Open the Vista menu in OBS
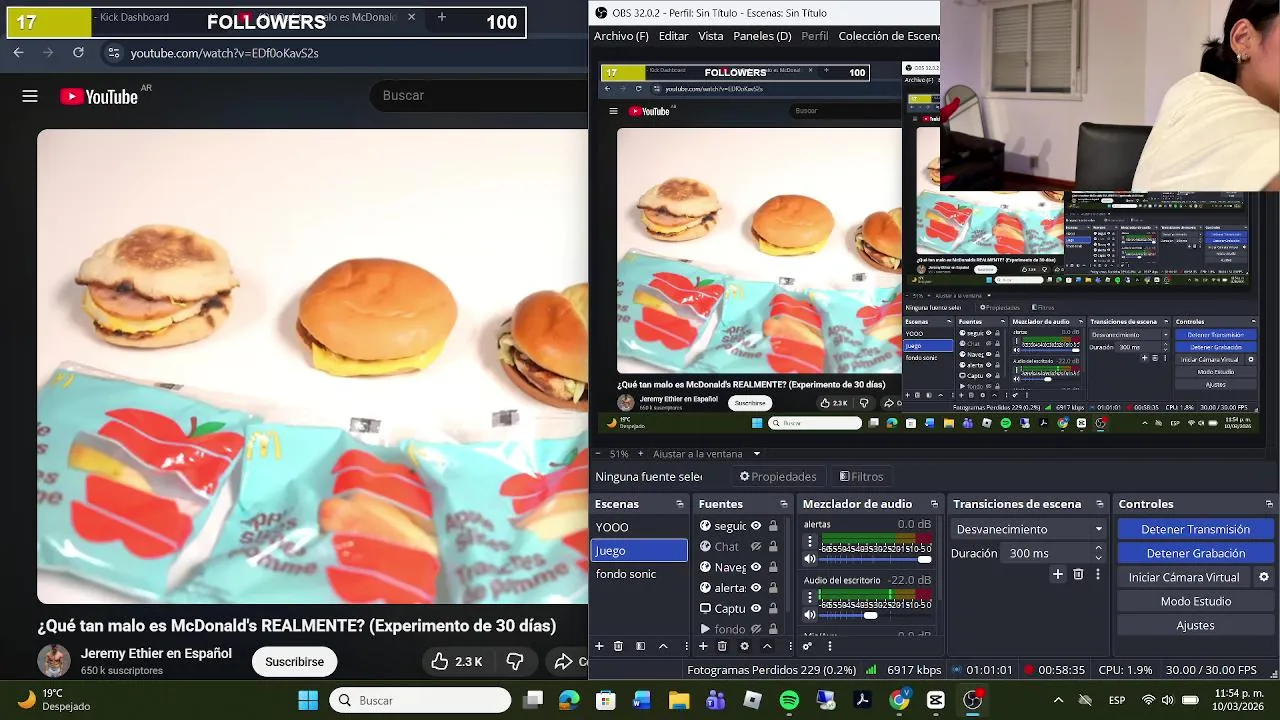The height and width of the screenshot is (720, 1280). [x=711, y=36]
